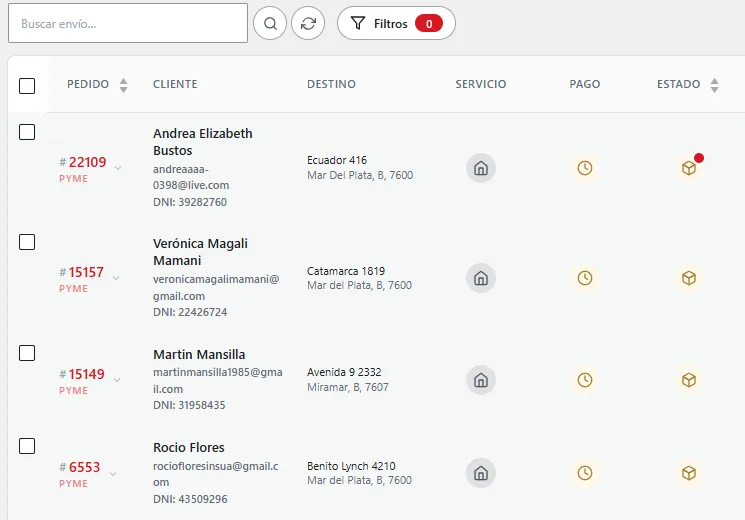Click package status icon for order 6553
The height and width of the screenshot is (520, 745).
click(689, 473)
